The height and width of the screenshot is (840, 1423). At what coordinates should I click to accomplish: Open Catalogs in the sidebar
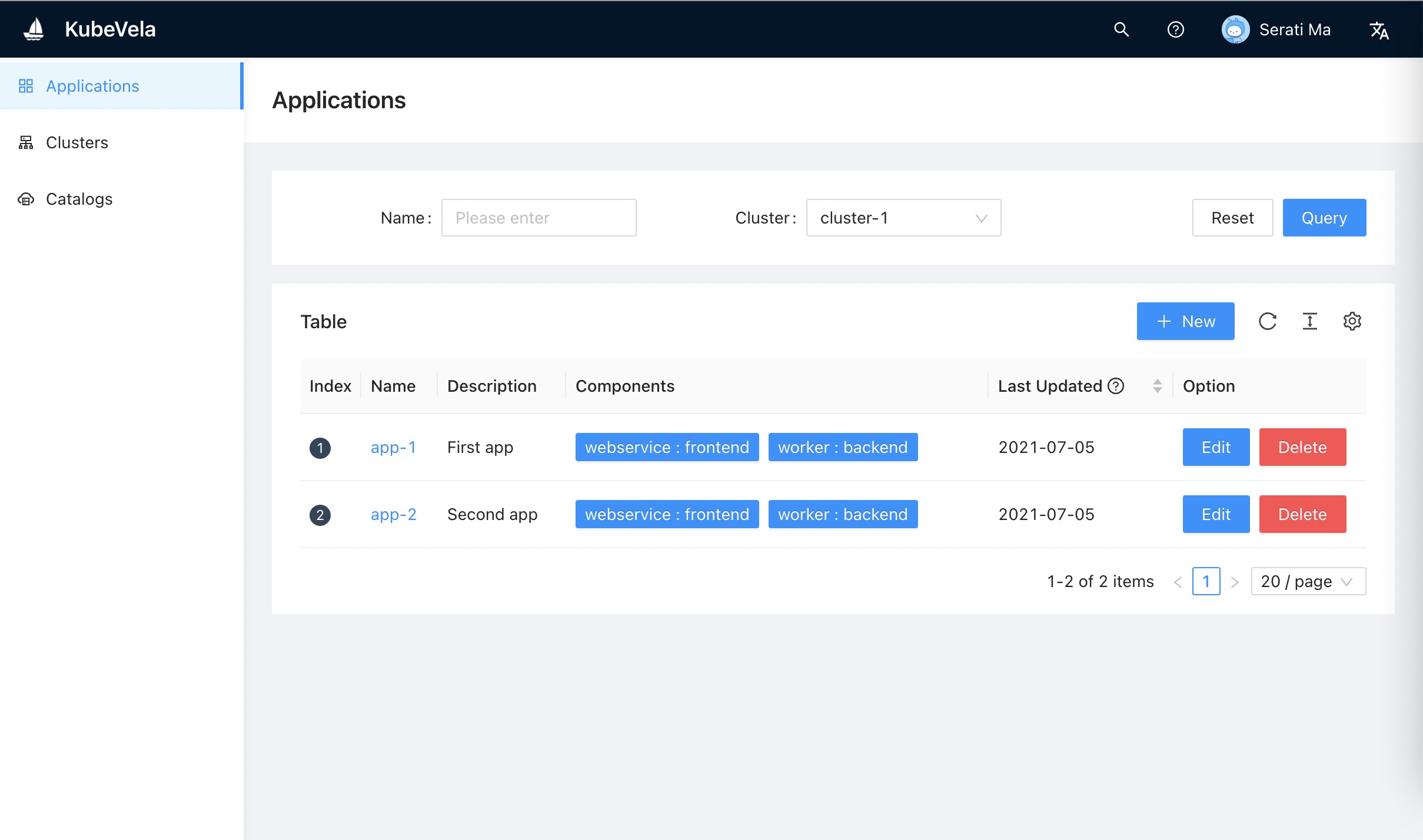point(79,199)
